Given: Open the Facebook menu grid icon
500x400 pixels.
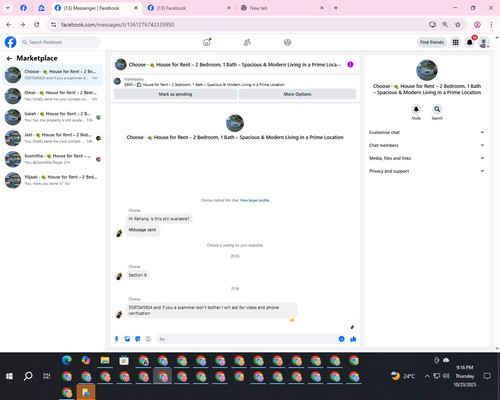Looking at the screenshot, I should [x=455, y=42].
